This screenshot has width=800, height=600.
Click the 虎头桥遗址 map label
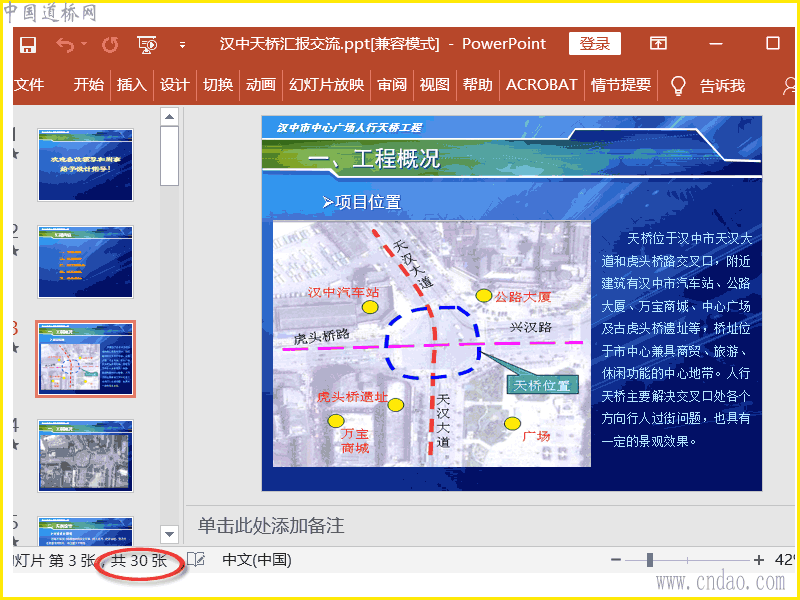point(352,396)
